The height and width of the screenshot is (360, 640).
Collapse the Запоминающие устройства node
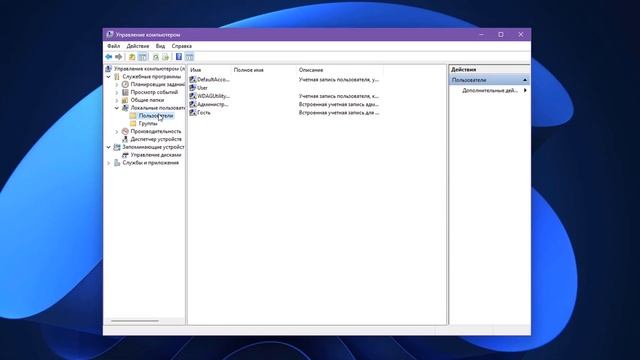pyautogui.click(x=109, y=147)
